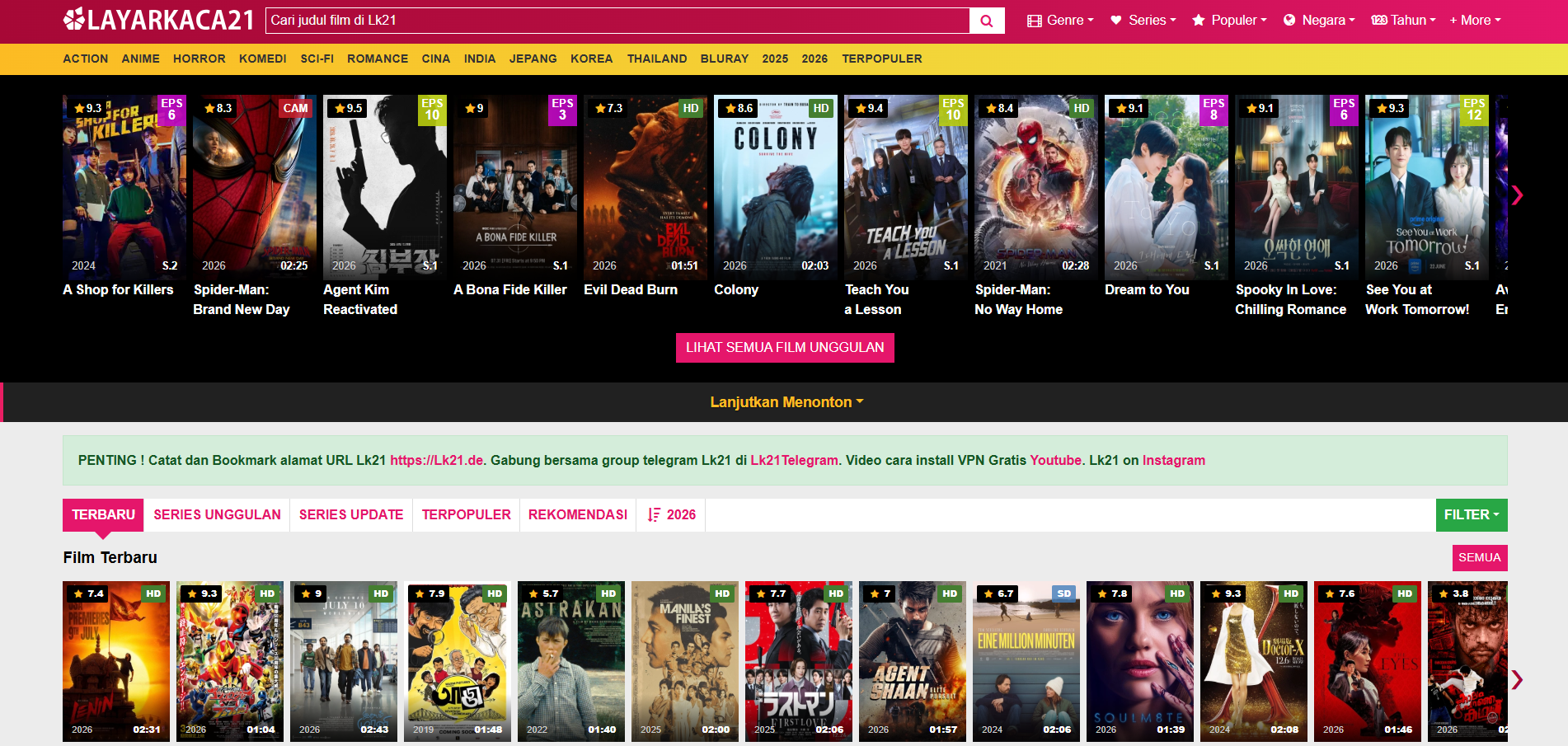Switch to the SERIES UPDATE tab

pos(351,515)
